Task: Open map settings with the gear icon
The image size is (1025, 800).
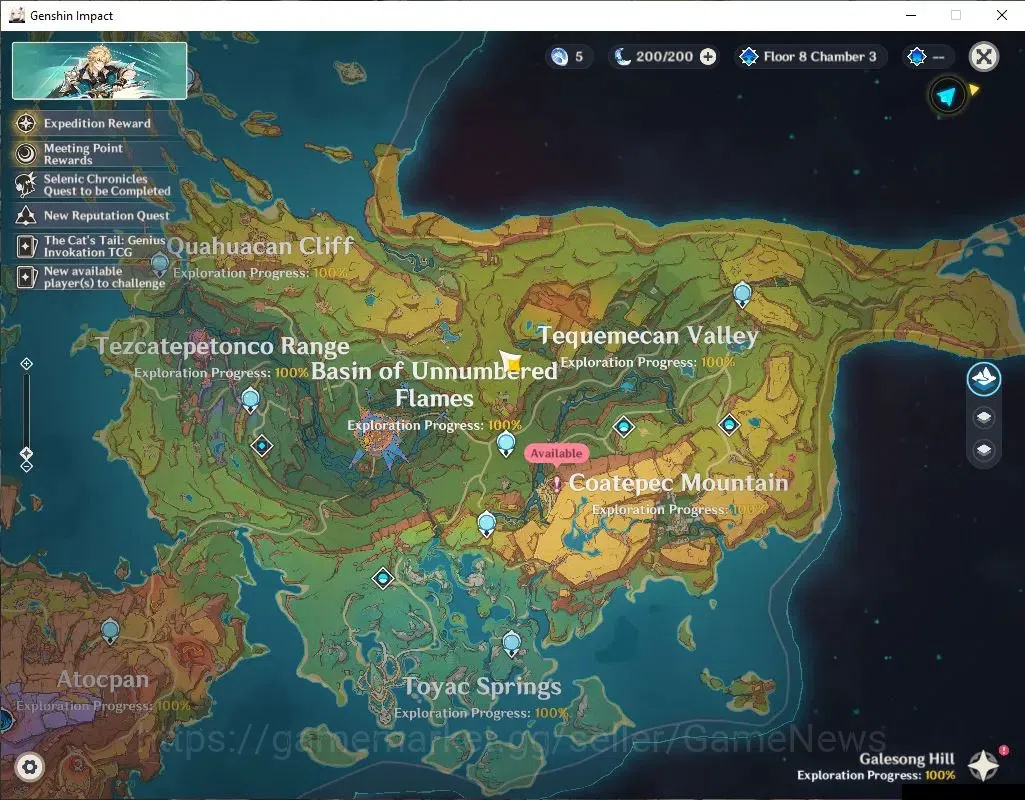Action: (29, 767)
